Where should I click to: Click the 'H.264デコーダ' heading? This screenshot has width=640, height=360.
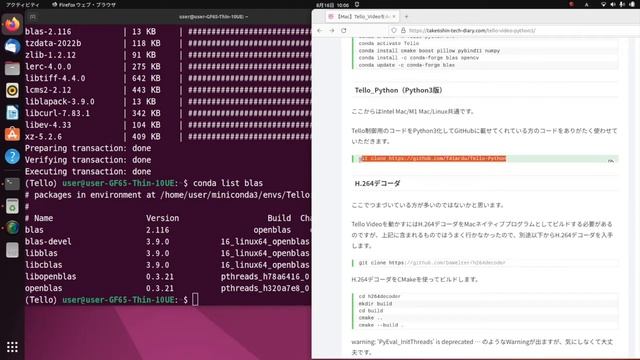click(377, 184)
